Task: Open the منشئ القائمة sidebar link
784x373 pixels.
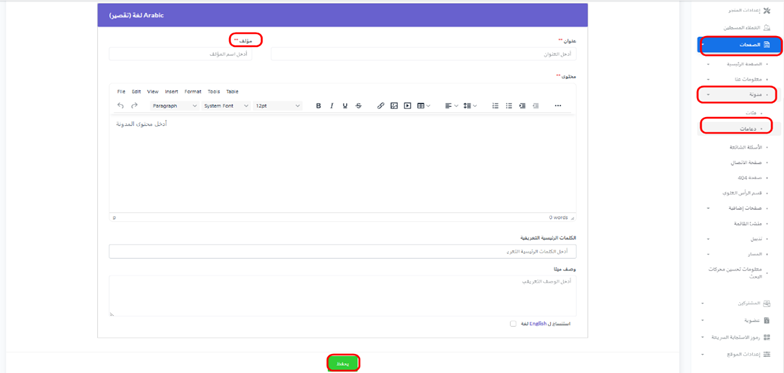Action: [747, 224]
